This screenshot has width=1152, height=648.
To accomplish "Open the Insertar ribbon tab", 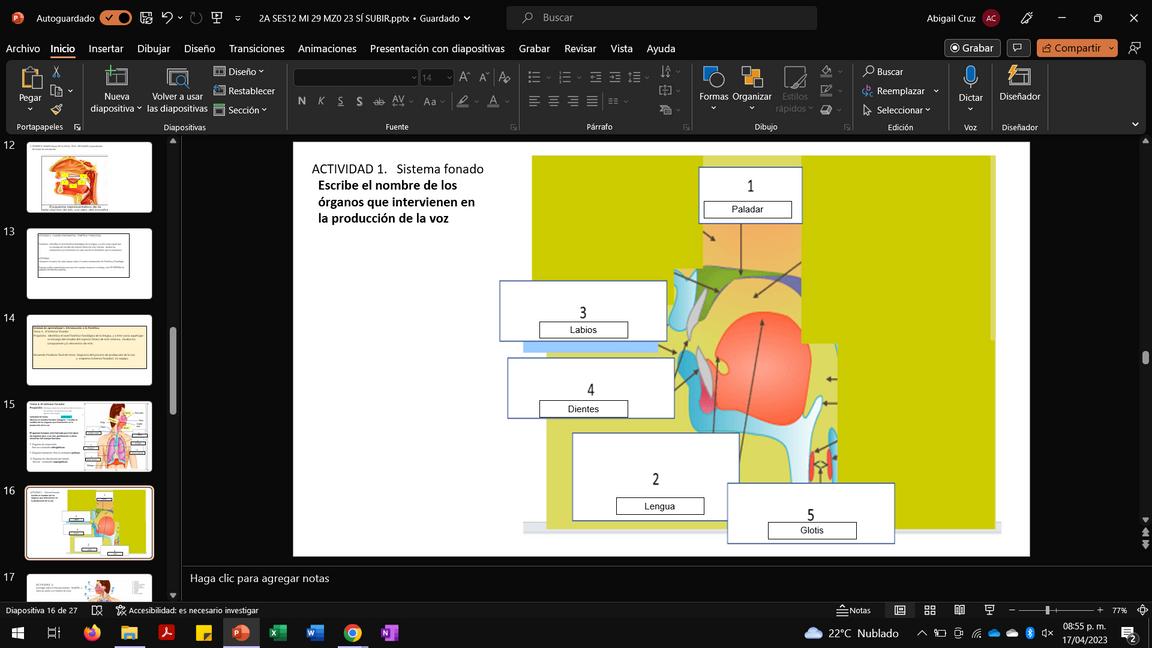I will [106, 48].
